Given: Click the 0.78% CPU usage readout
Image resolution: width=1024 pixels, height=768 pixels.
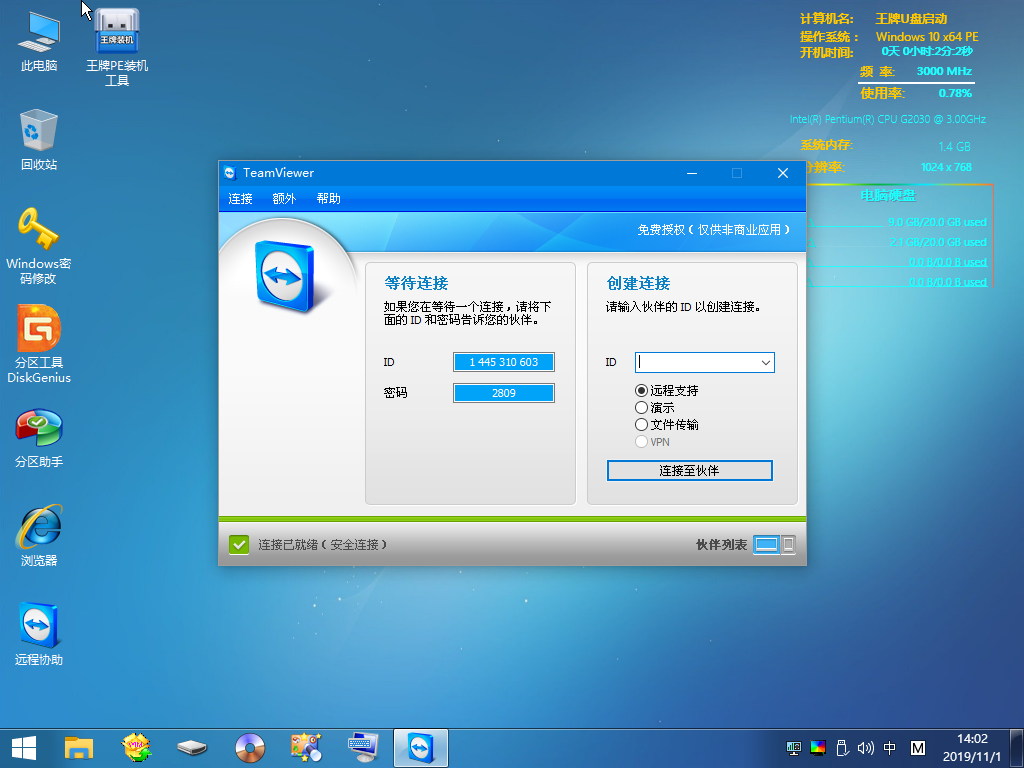Looking at the screenshot, I should coord(955,93).
